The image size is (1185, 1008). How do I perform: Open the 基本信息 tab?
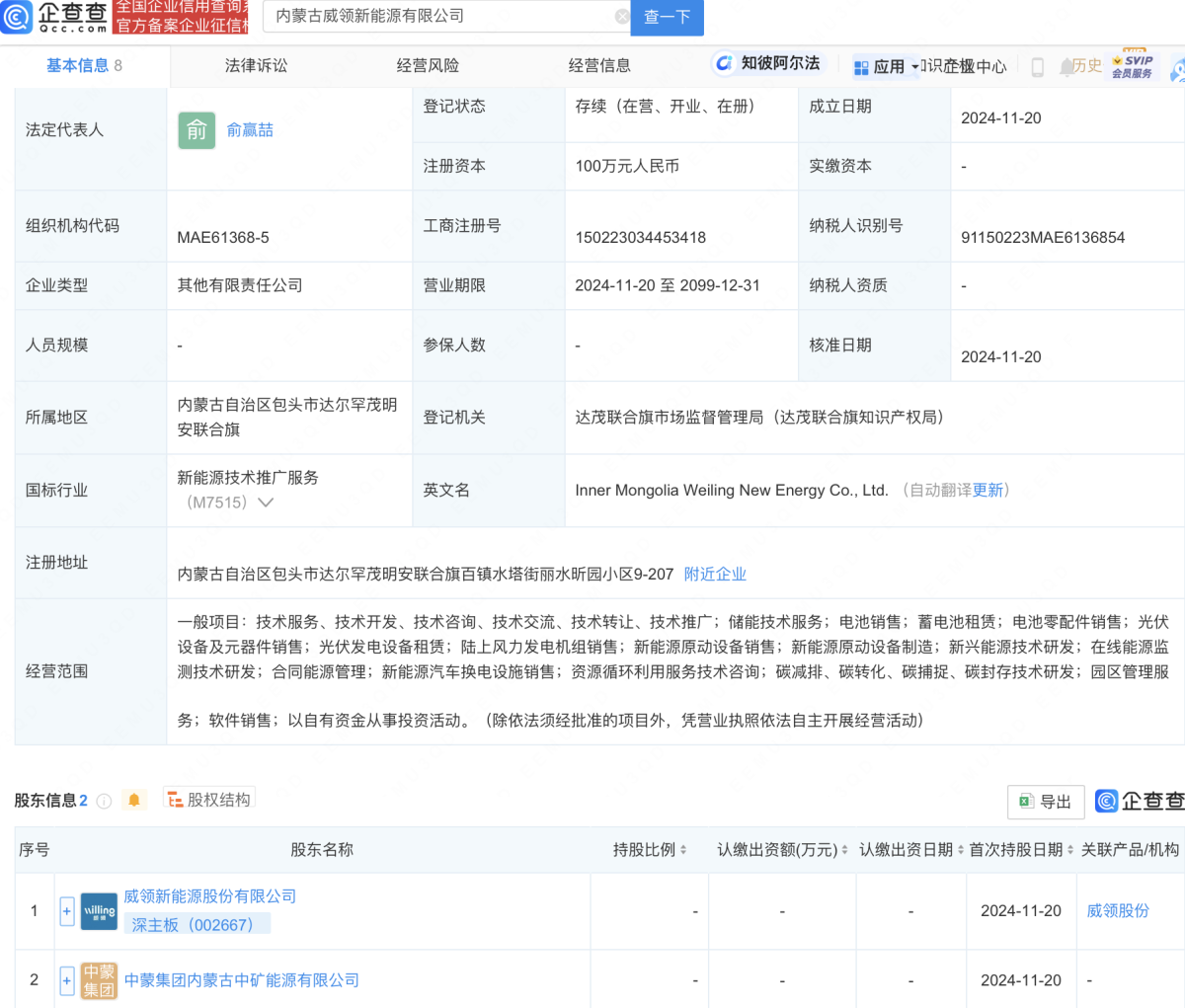point(85,65)
